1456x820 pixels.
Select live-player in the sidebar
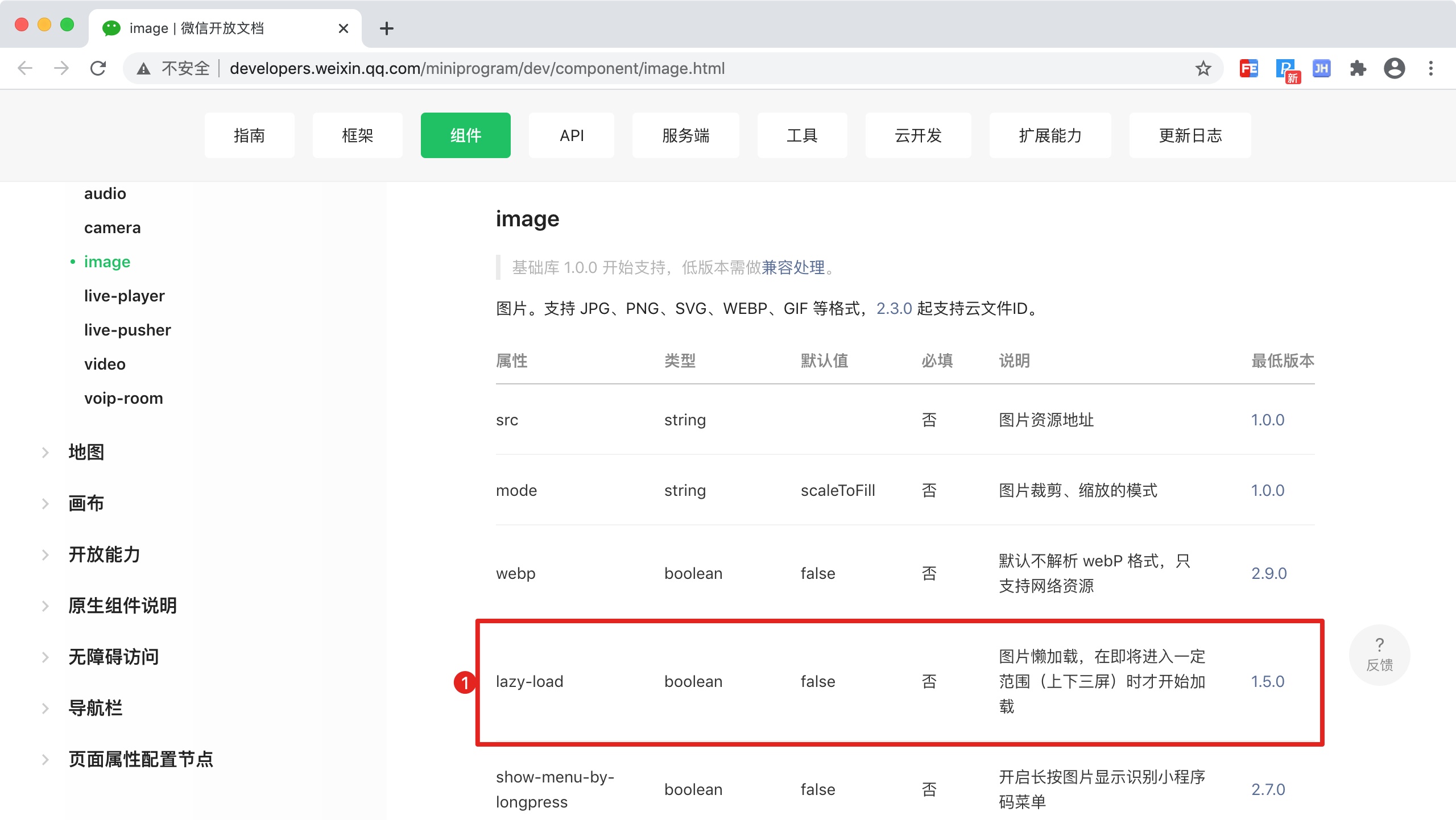click(x=124, y=296)
